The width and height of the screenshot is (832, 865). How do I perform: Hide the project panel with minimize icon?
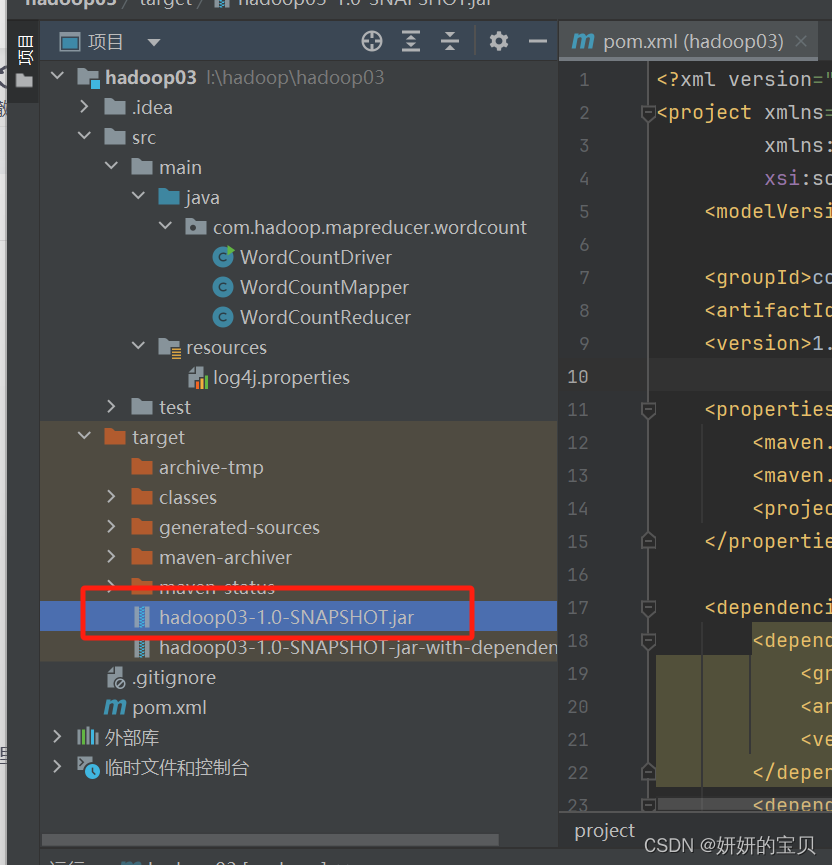pos(538,41)
